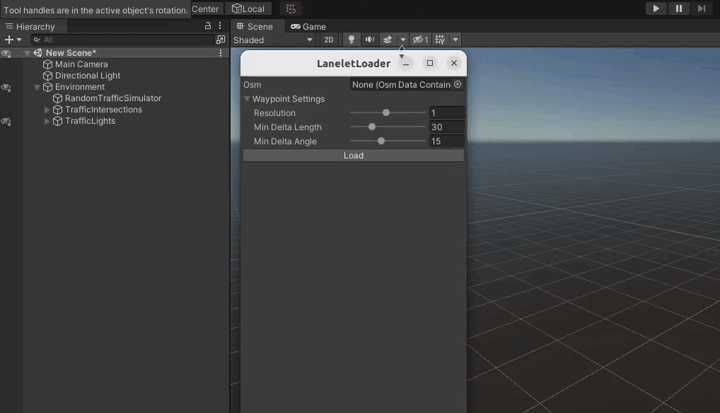Click the Hierarchy add (+) button
Screen dimensions: 720x413
[8, 40]
